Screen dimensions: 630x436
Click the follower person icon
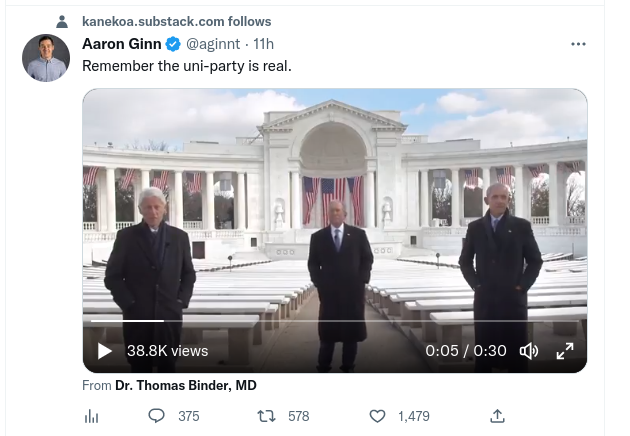click(63, 21)
